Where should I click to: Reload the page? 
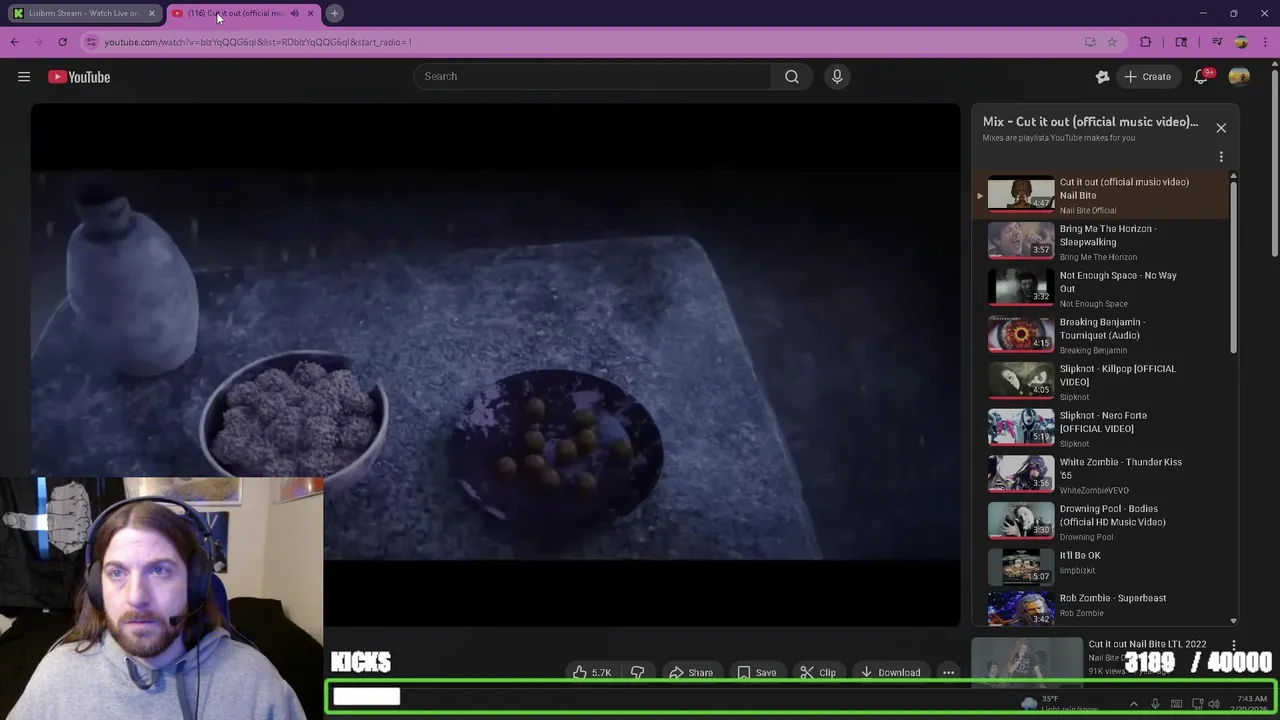click(x=62, y=42)
